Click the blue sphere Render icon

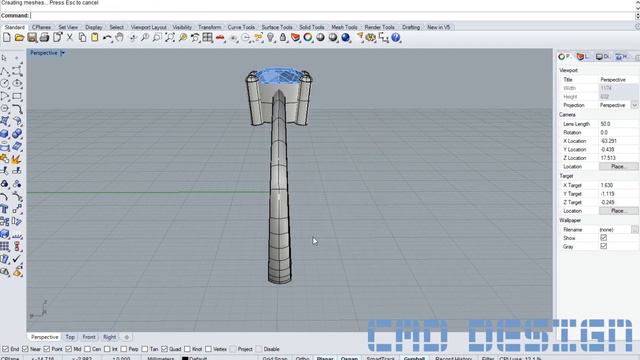tap(346, 38)
